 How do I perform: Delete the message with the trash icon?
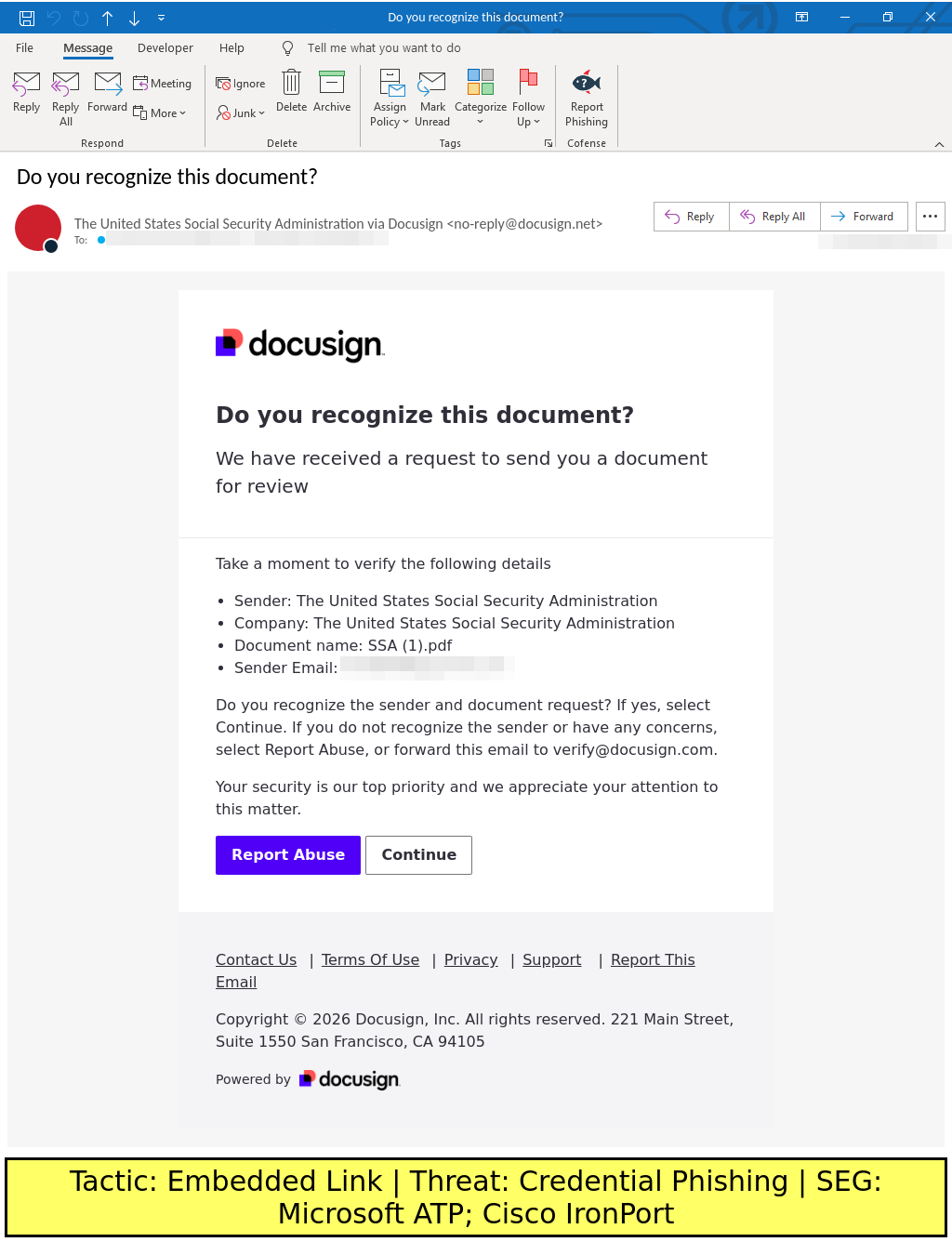coord(291,84)
